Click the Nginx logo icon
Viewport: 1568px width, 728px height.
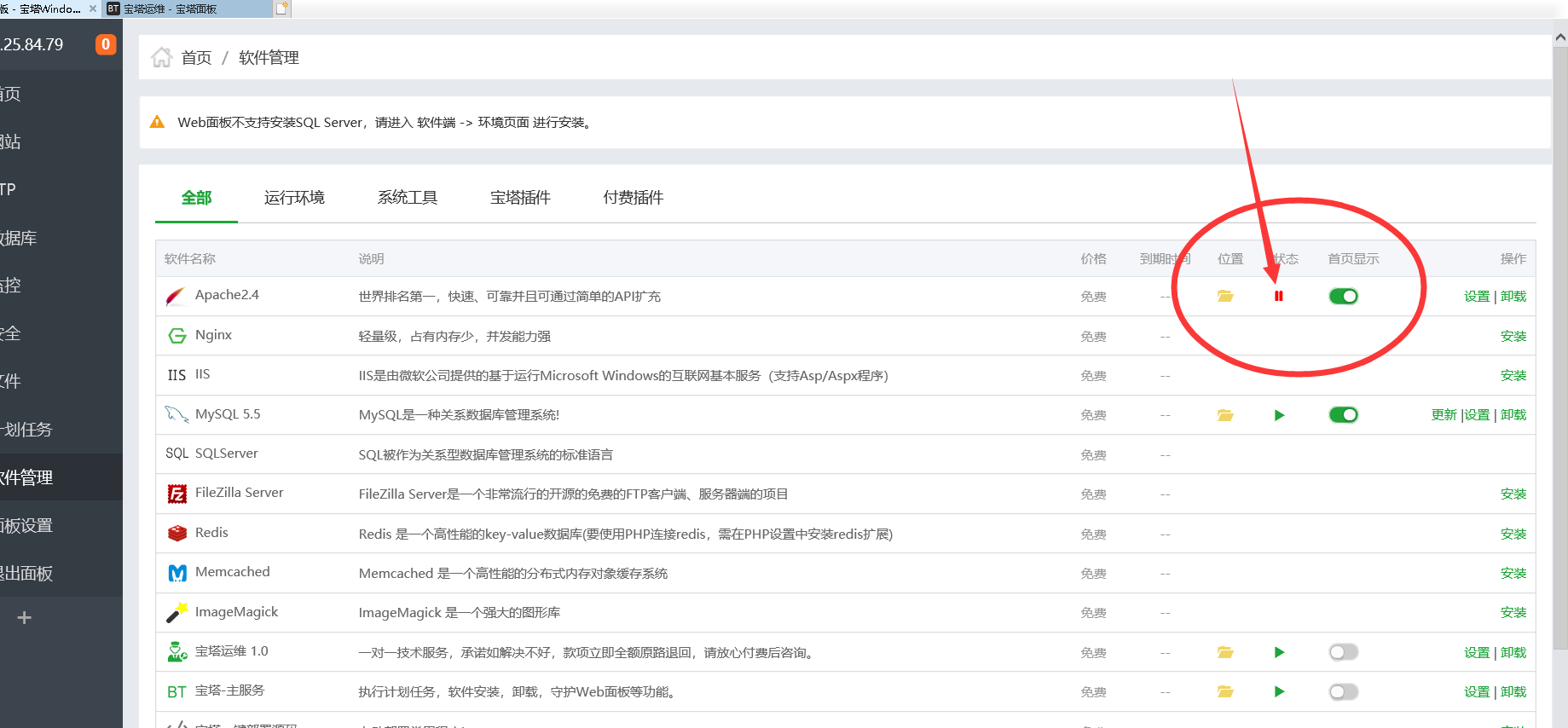(x=177, y=336)
